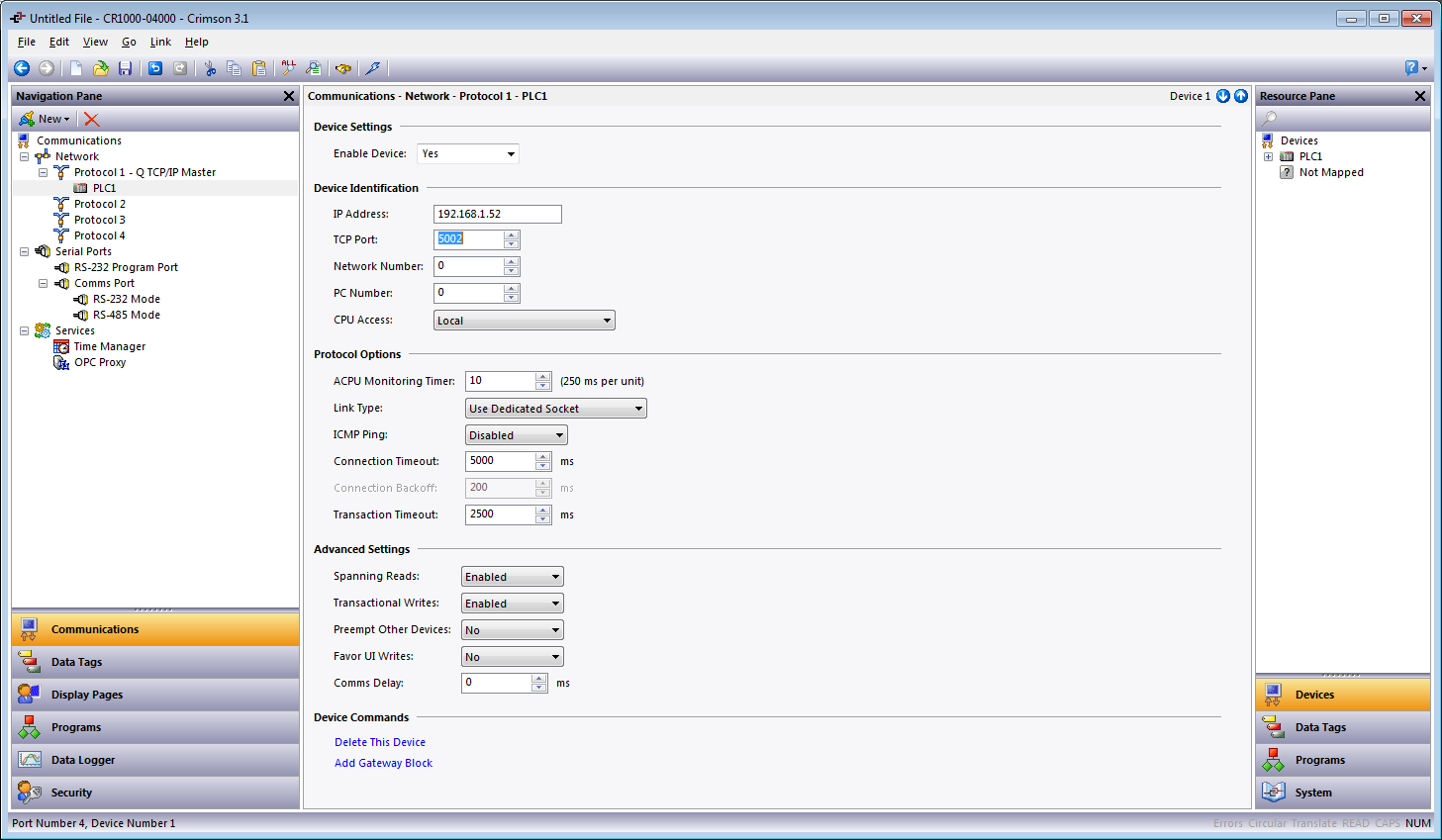Open the Go menu
This screenshot has width=1442, height=840.
(129, 42)
